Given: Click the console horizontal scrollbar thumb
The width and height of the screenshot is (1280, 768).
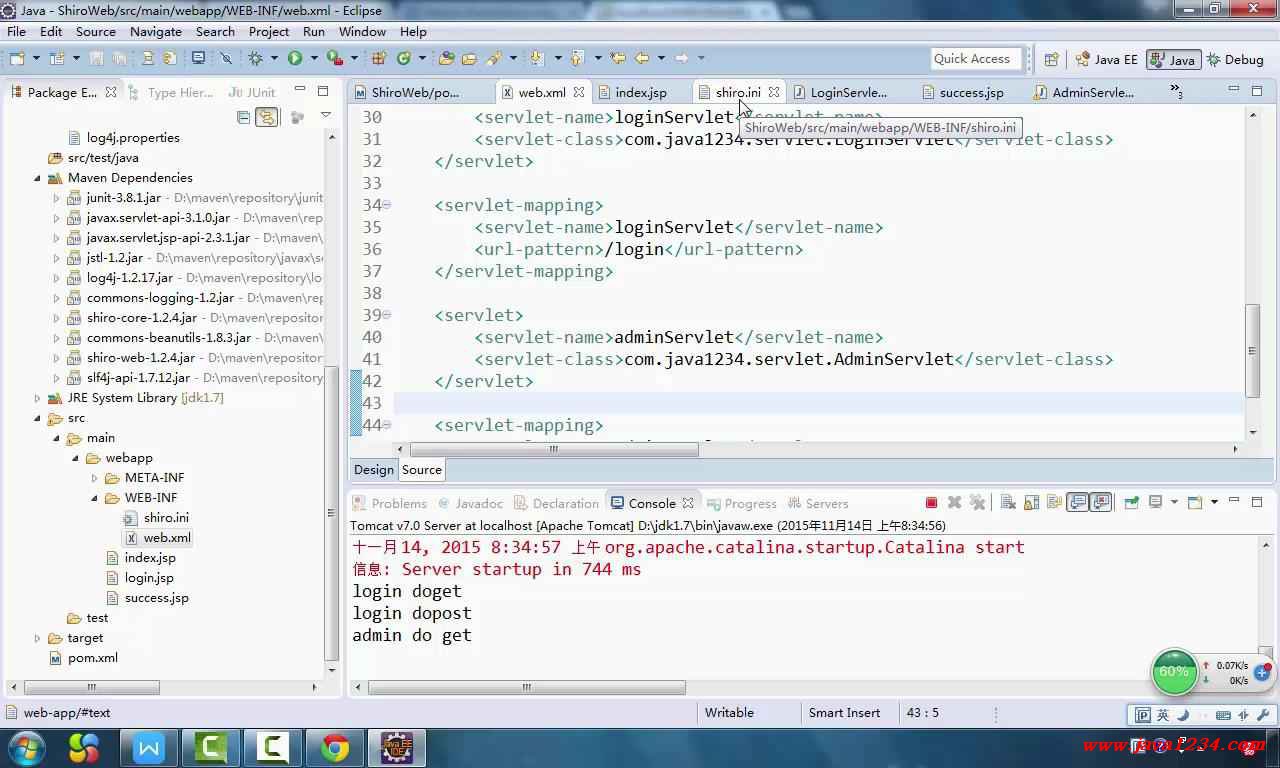Looking at the screenshot, I should (x=527, y=687).
